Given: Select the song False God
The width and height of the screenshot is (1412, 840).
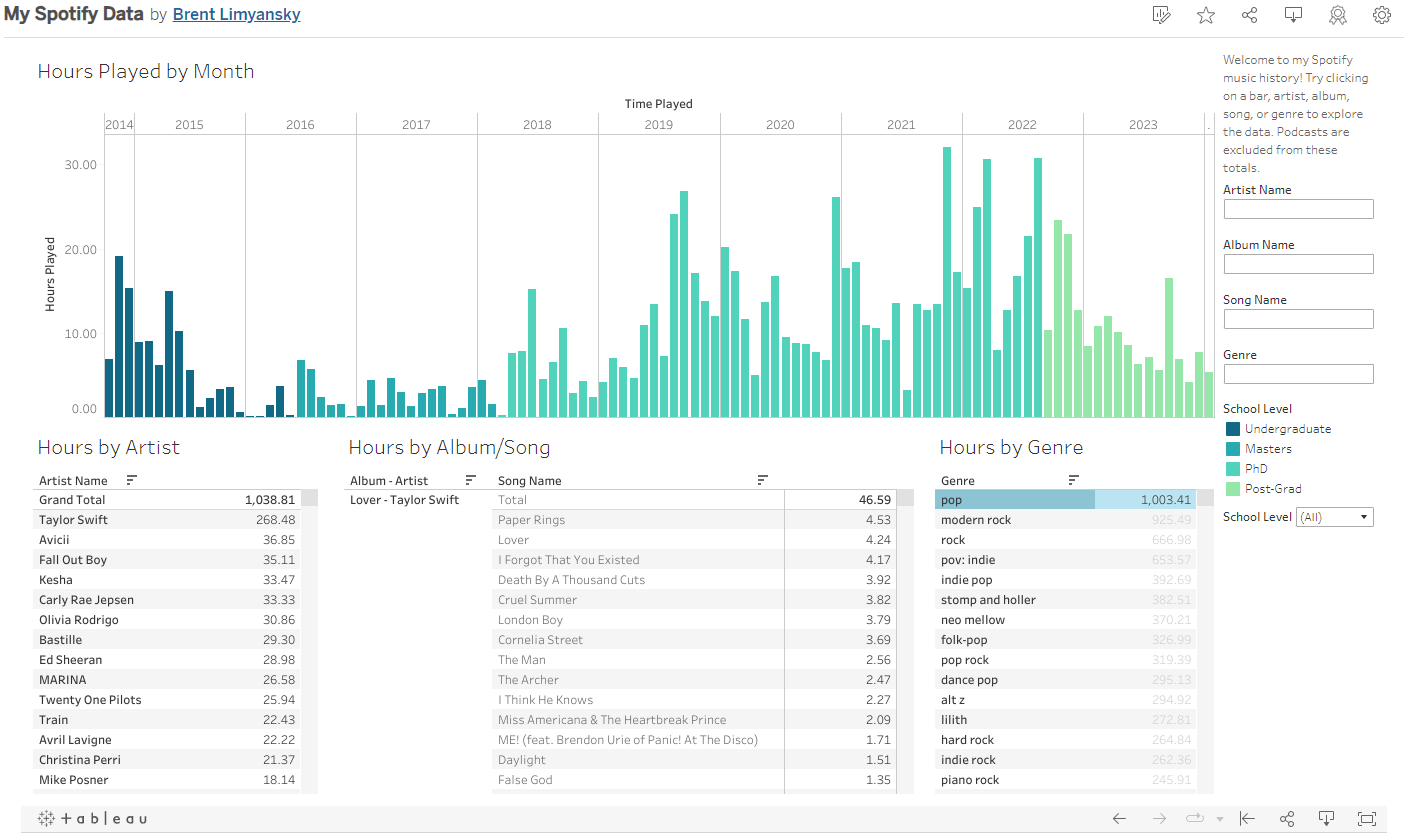Looking at the screenshot, I should tap(695, 780).
